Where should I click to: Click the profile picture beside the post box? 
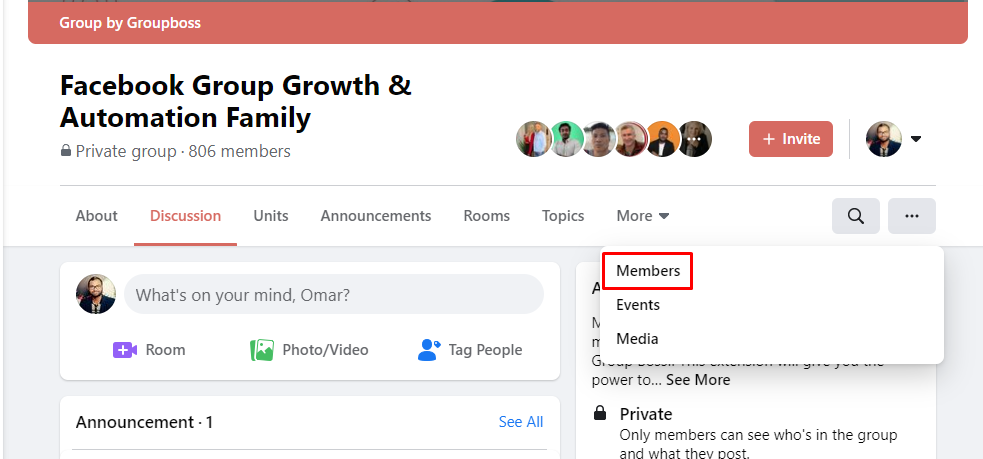[x=96, y=294]
